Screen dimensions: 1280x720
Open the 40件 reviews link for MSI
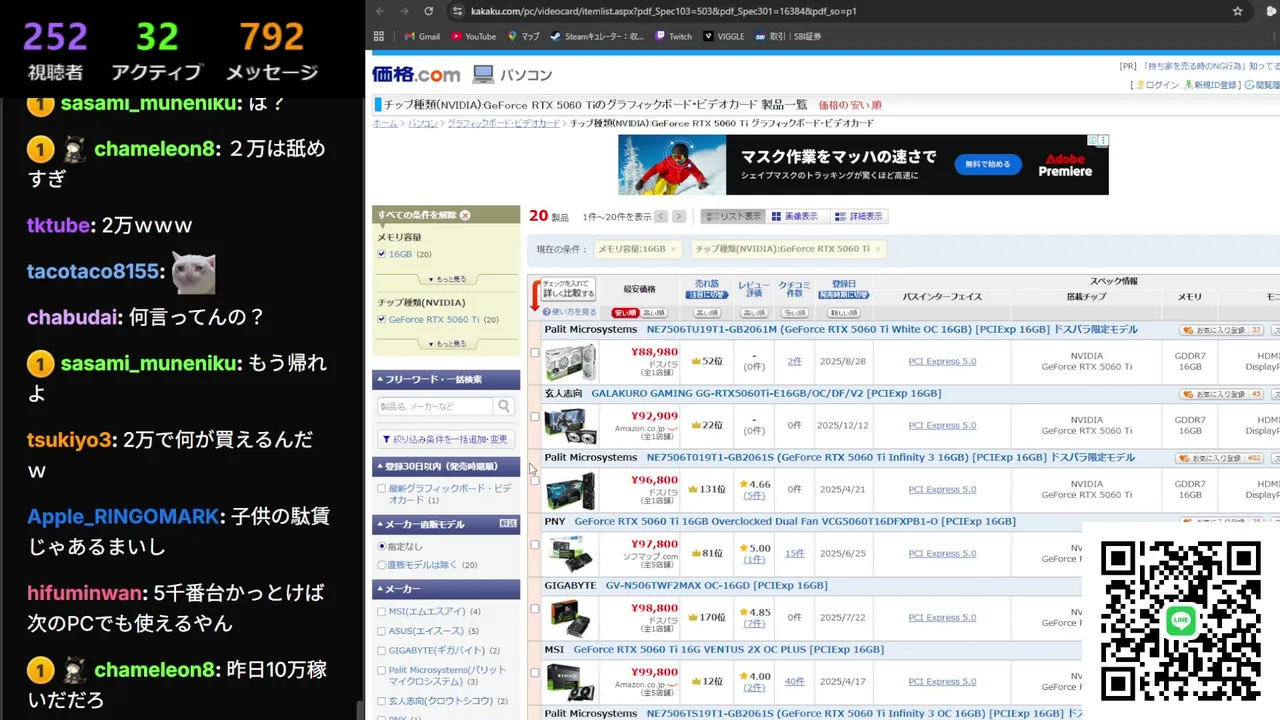click(794, 682)
